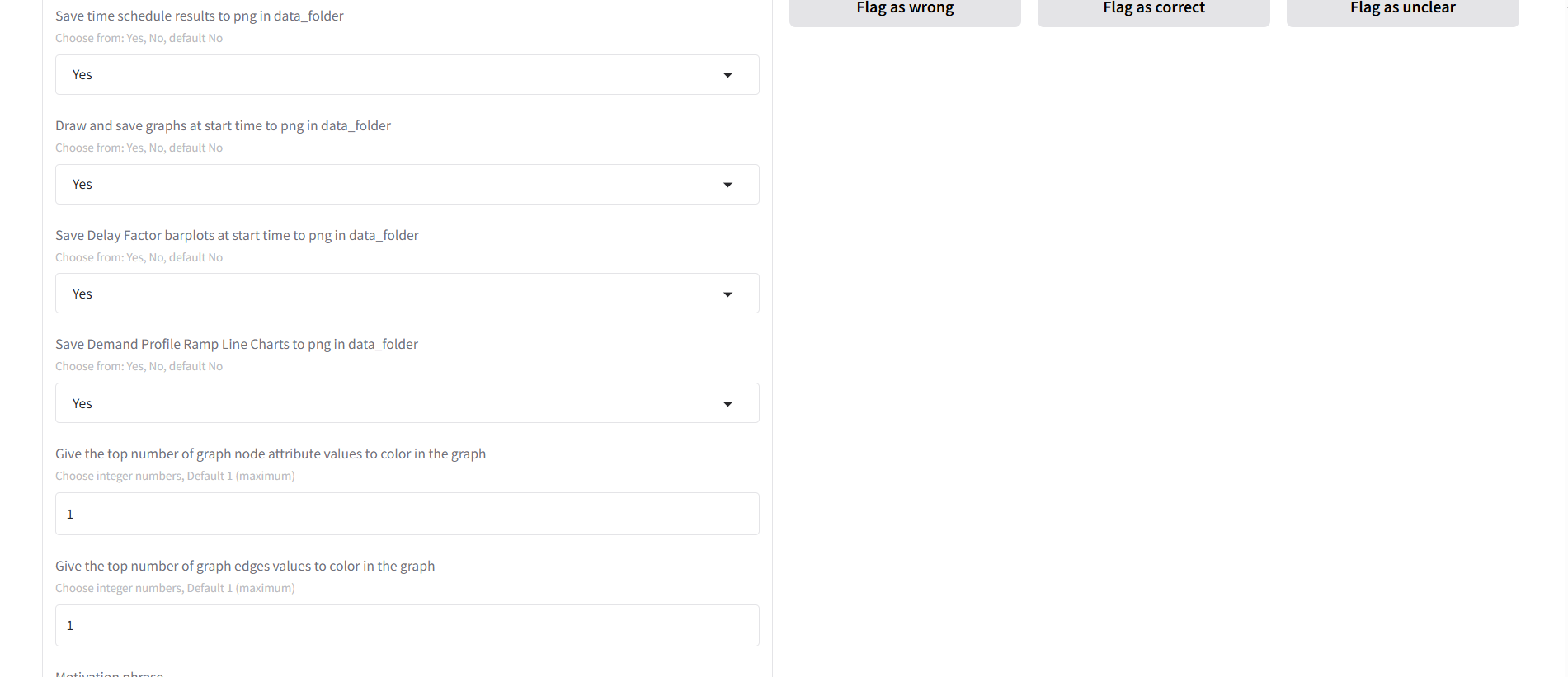Click the arrow of the time schedule results dropdown
Viewport: 1568px width, 677px height.
tap(727, 75)
